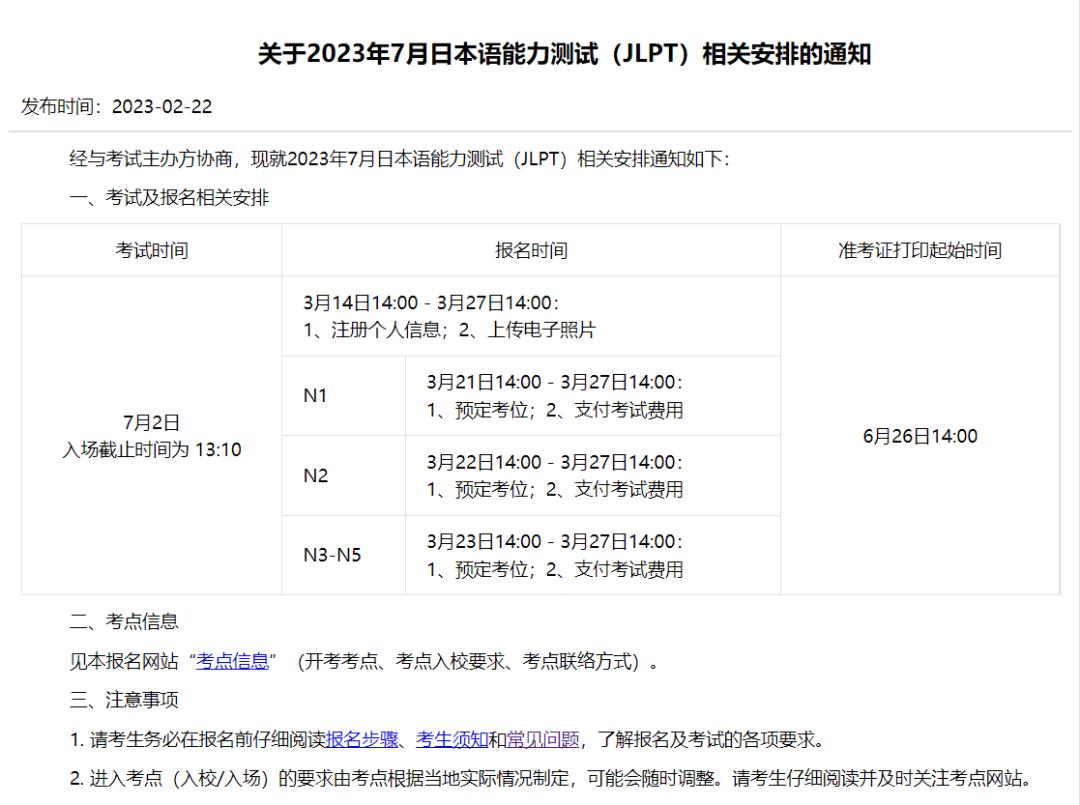Viewport: 1080px width, 805px height.
Task: Open the 报名步骤 link
Action: [362, 740]
